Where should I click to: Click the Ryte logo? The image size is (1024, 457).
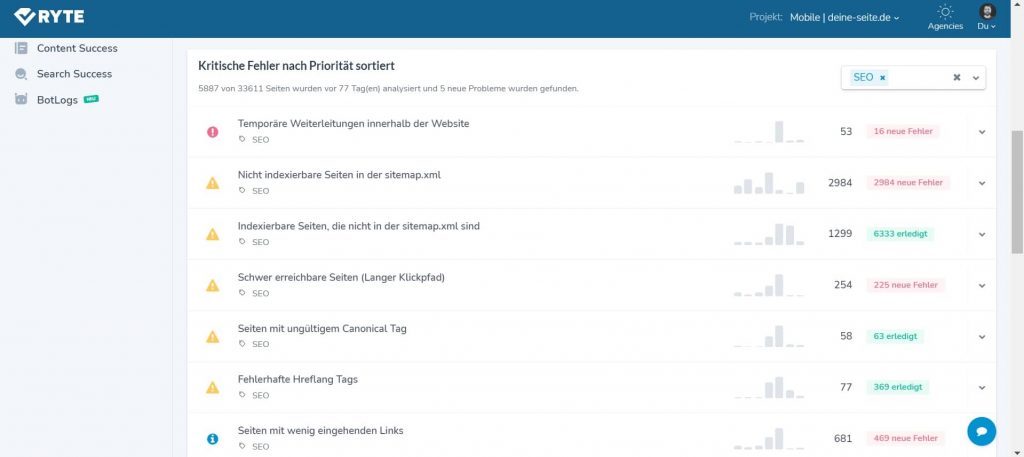pos(49,17)
